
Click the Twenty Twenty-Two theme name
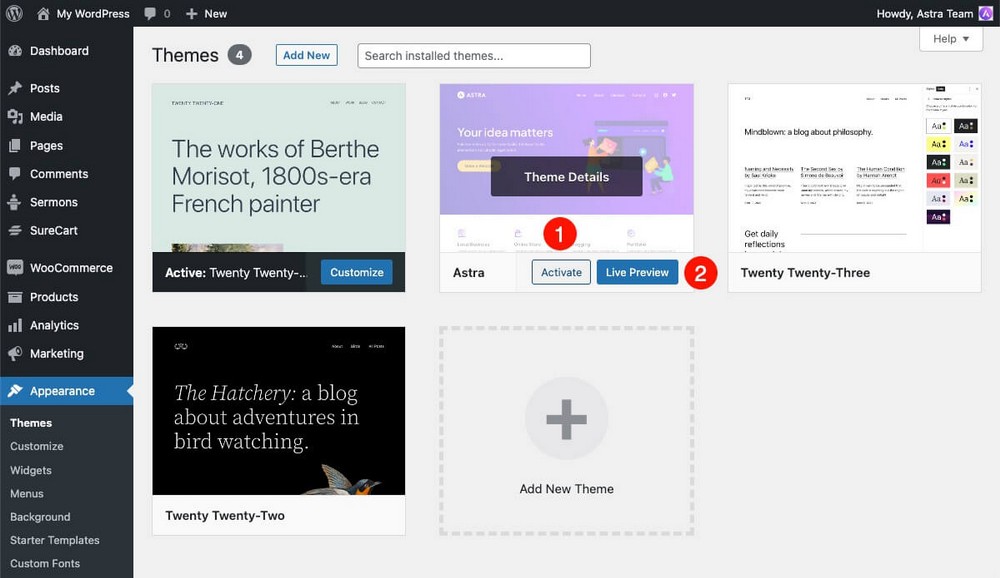[224, 515]
